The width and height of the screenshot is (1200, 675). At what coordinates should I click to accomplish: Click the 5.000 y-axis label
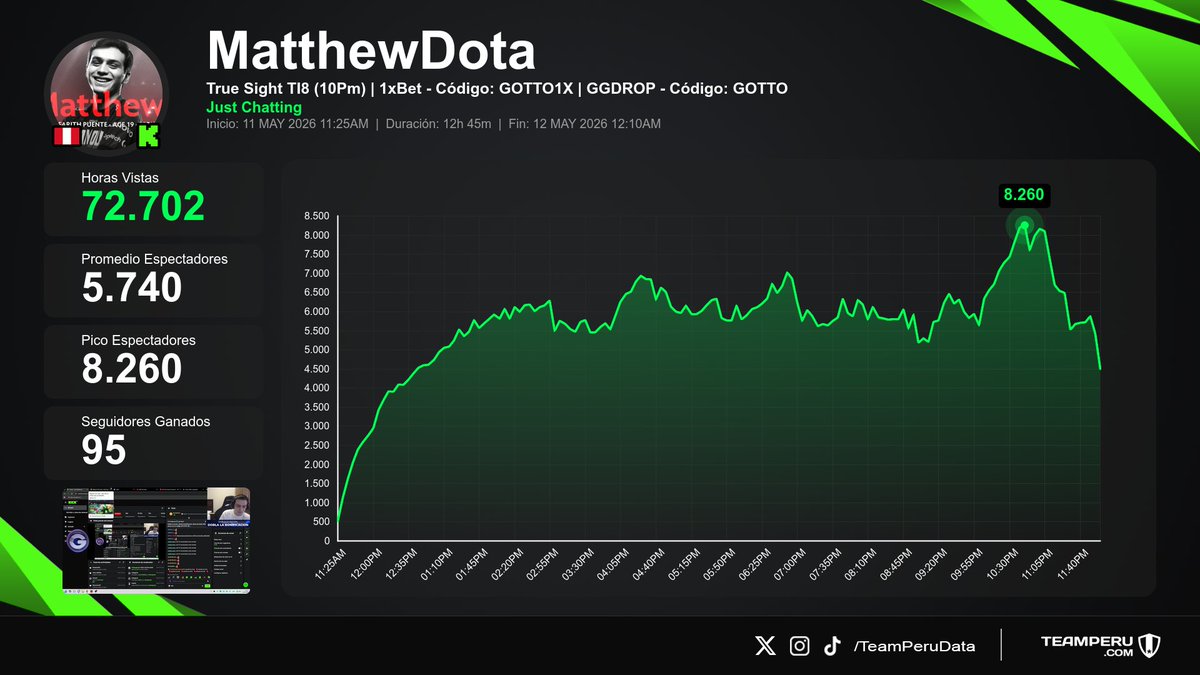(x=317, y=350)
